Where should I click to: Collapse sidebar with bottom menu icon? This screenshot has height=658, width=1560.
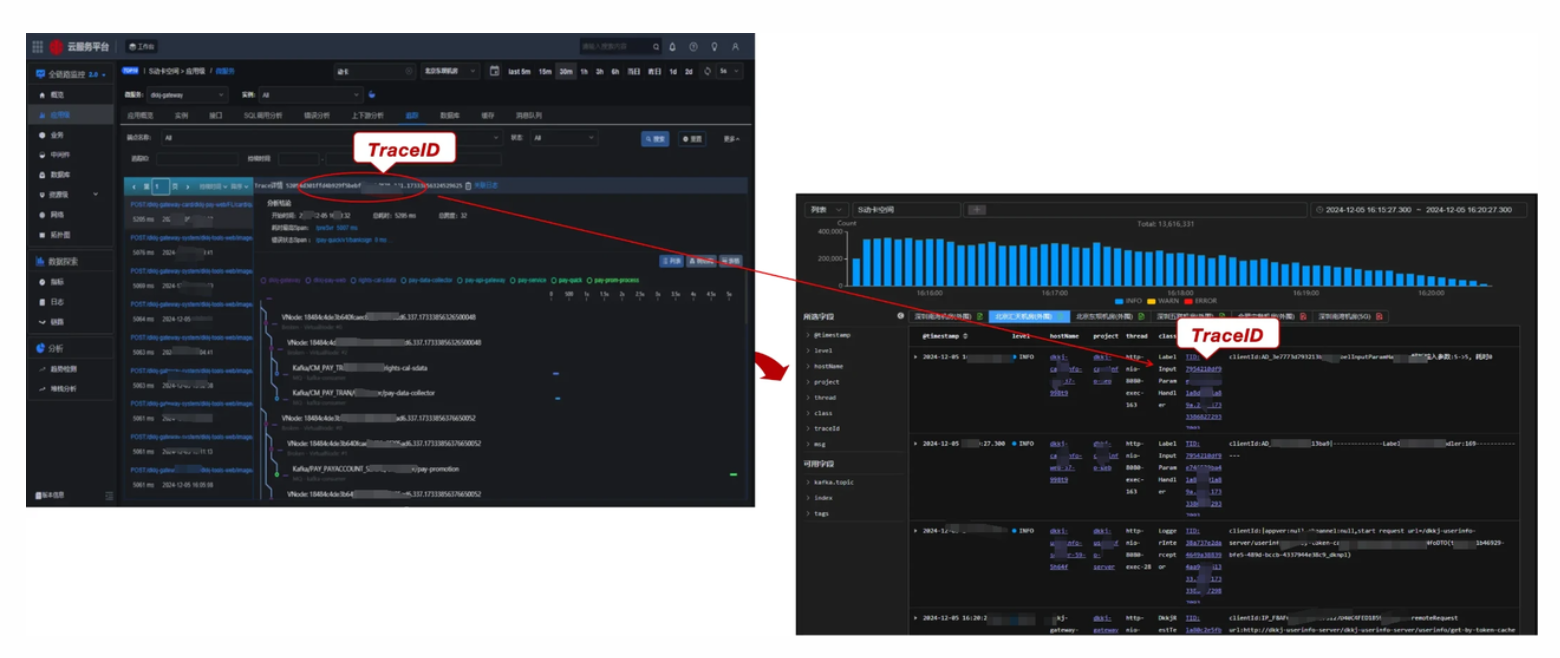[109, 495]
